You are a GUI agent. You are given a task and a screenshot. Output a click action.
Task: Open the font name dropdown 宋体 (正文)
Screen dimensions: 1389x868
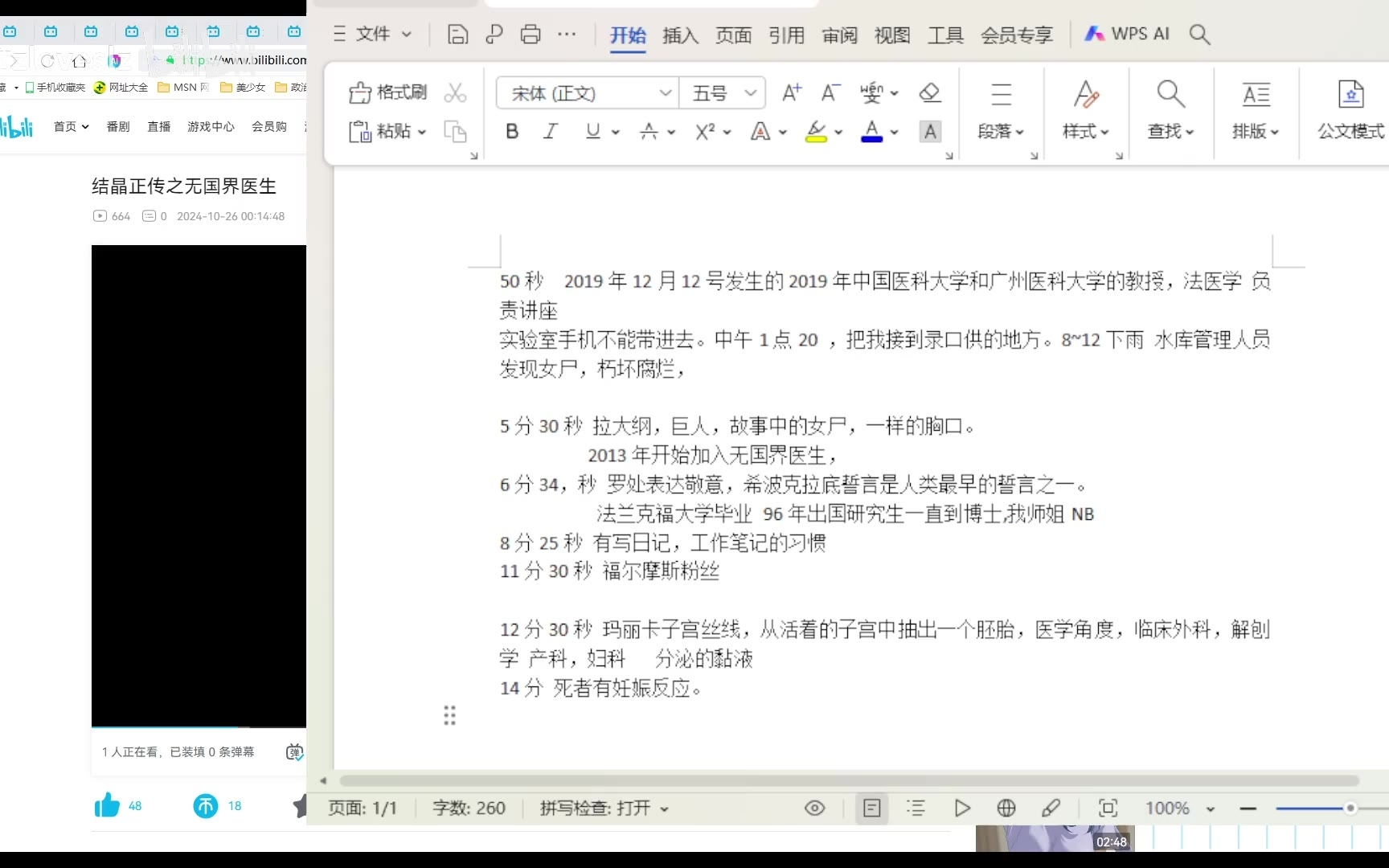(585, 93)
